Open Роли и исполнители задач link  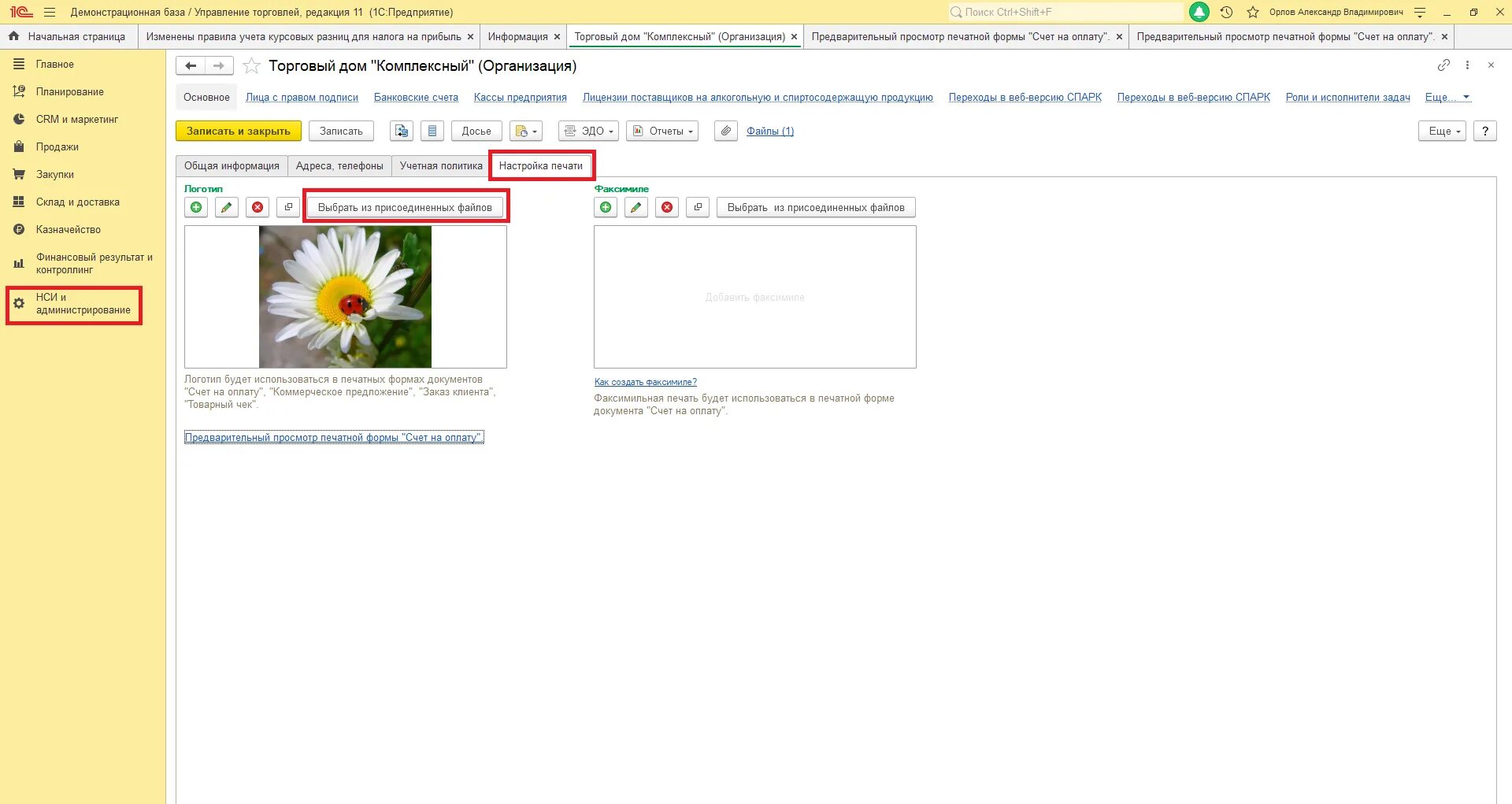(1348, 98)
